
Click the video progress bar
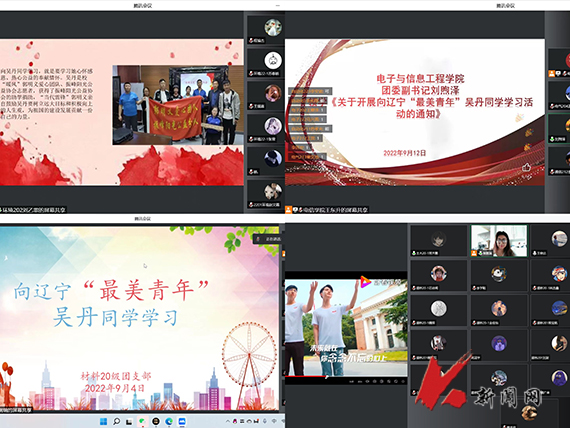(346, 376)
